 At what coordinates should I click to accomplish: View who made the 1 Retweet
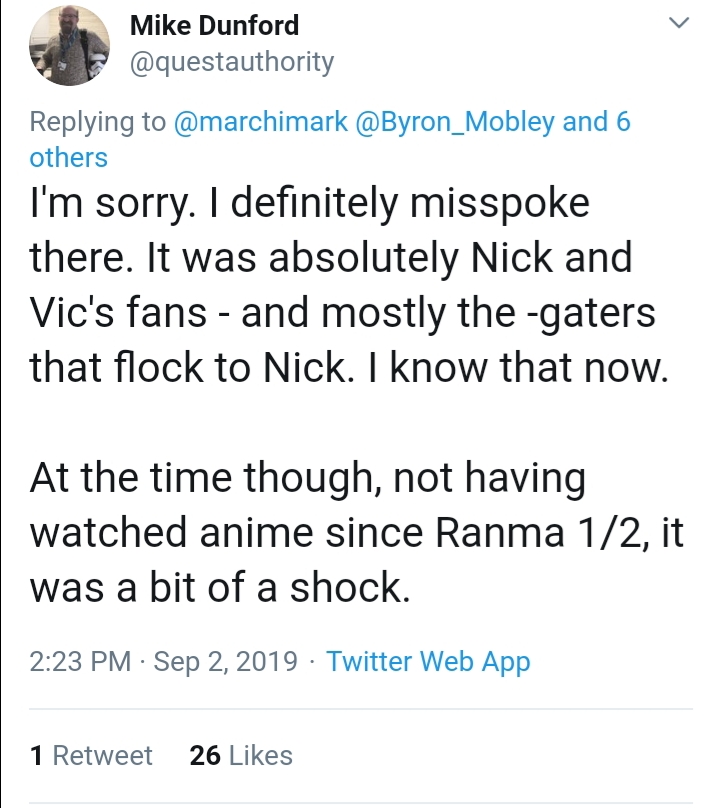click(x=91, y=755)
